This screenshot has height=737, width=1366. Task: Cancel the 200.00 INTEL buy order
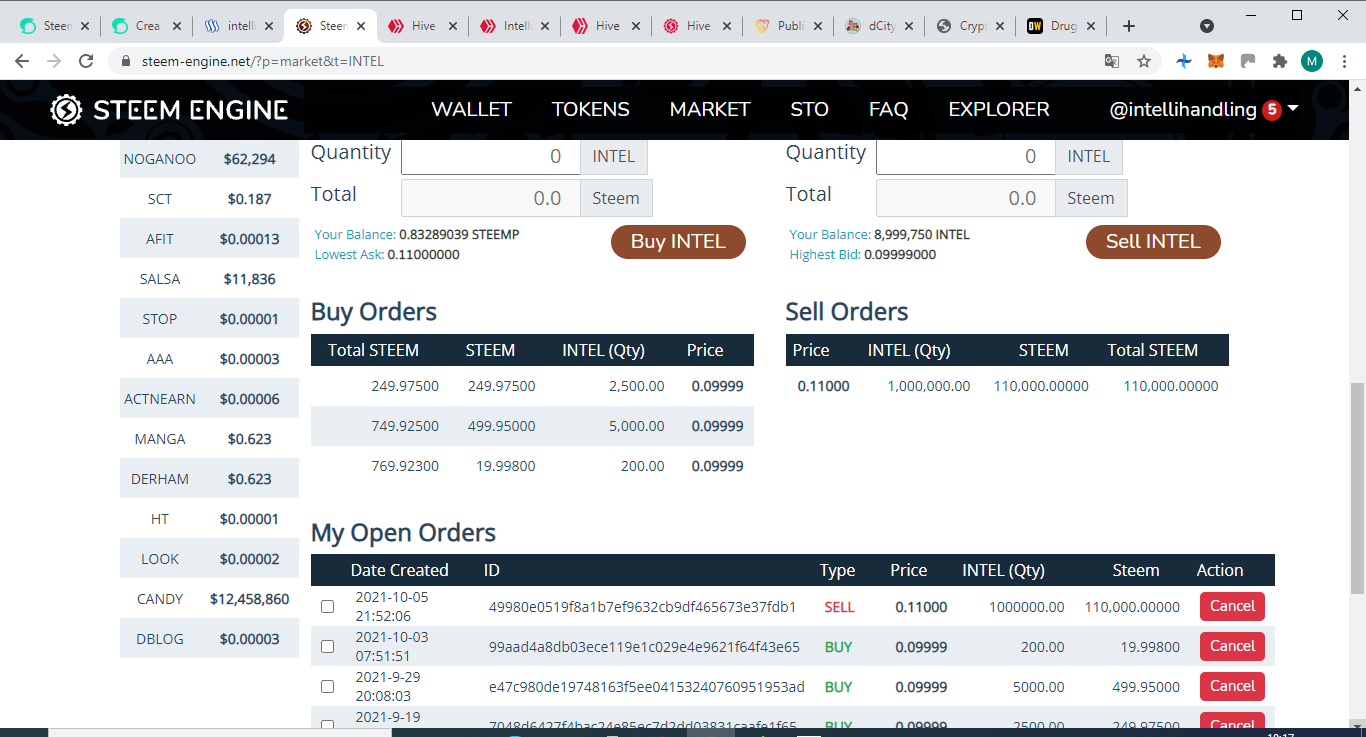click(1232, 646)
